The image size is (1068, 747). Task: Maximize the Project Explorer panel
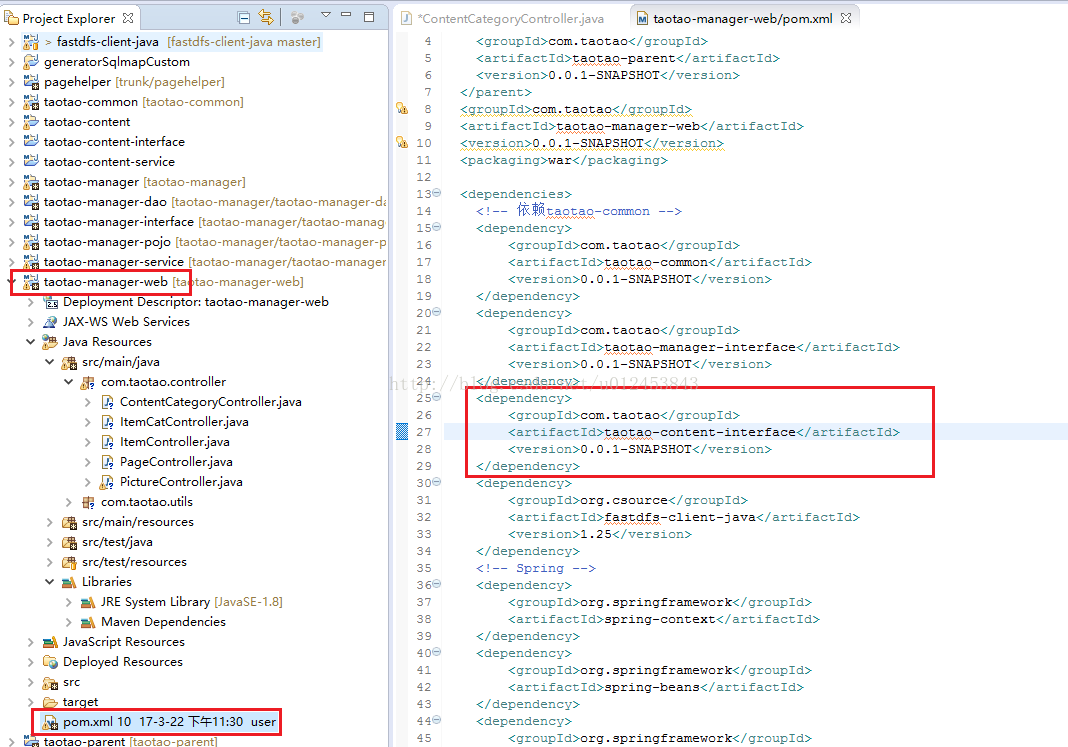pyautogui.click(x=369, y=17)
